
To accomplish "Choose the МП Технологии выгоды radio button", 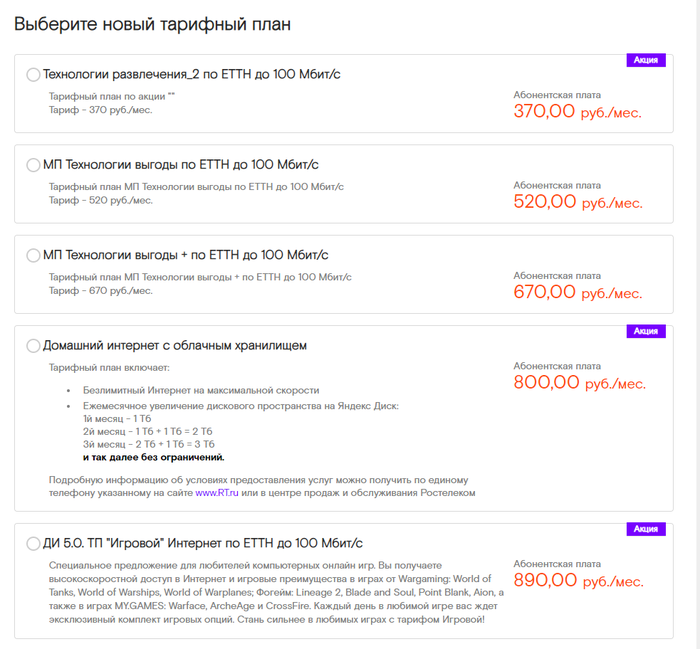I will point(33,165).
